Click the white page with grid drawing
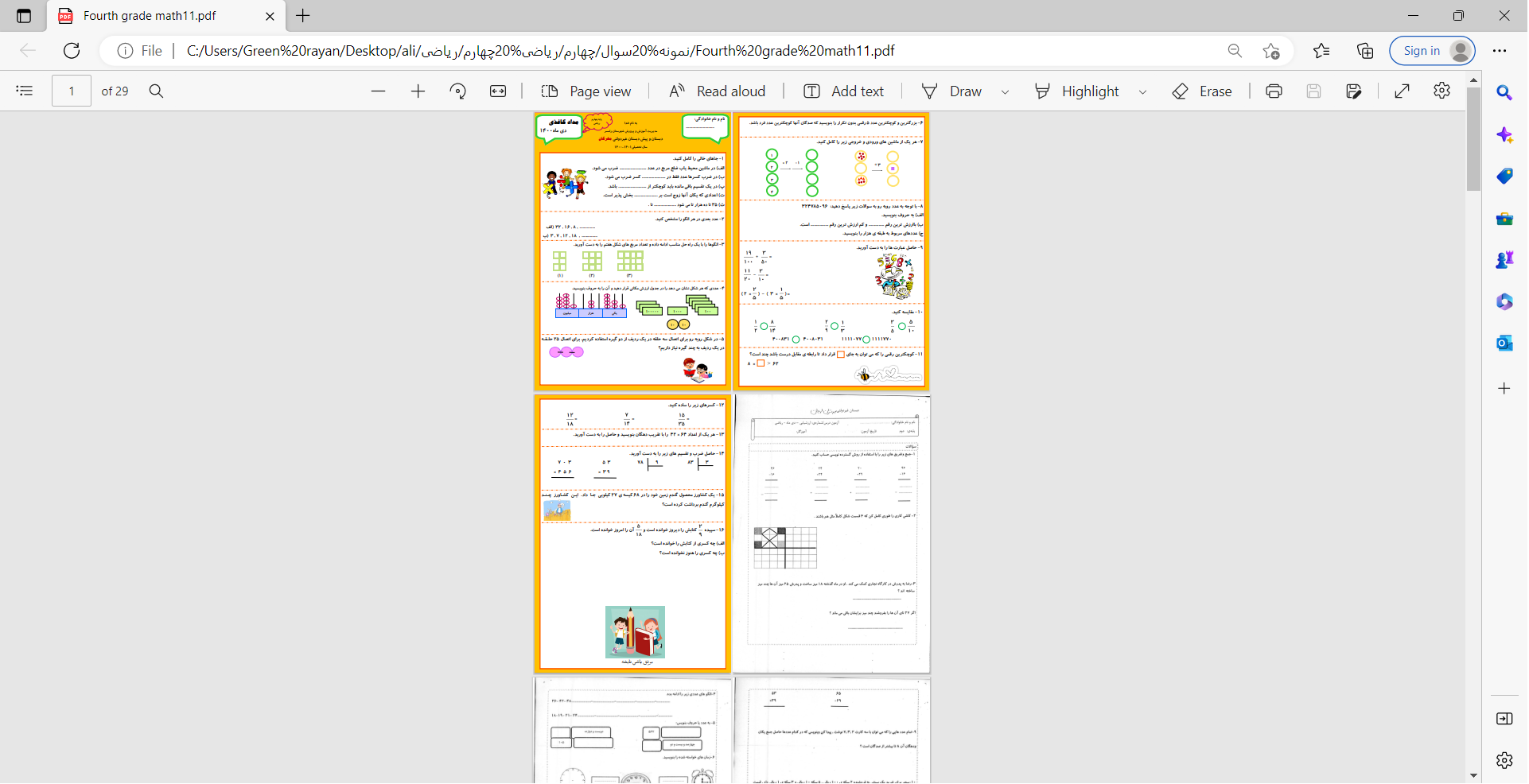The image size is (1529, 784). pyautogui.click(x=832, y=534)
